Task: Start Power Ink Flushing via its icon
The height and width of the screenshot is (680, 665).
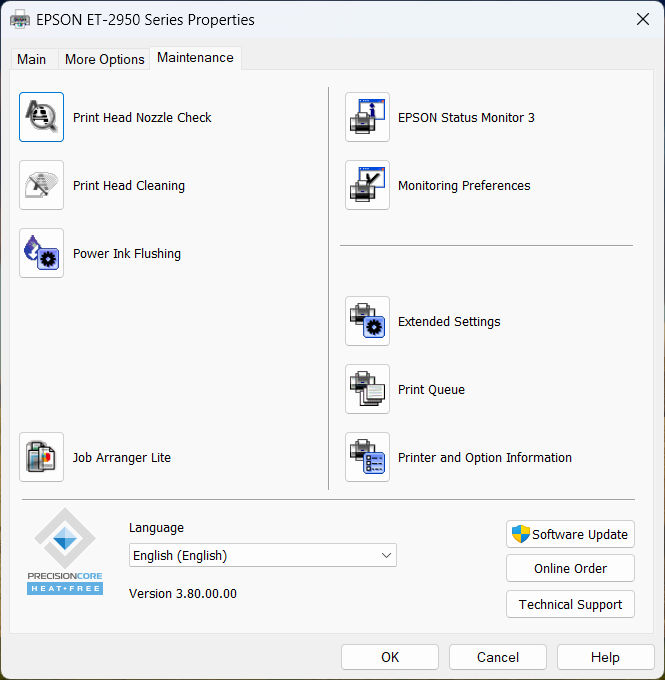Action: click(41, 254)
